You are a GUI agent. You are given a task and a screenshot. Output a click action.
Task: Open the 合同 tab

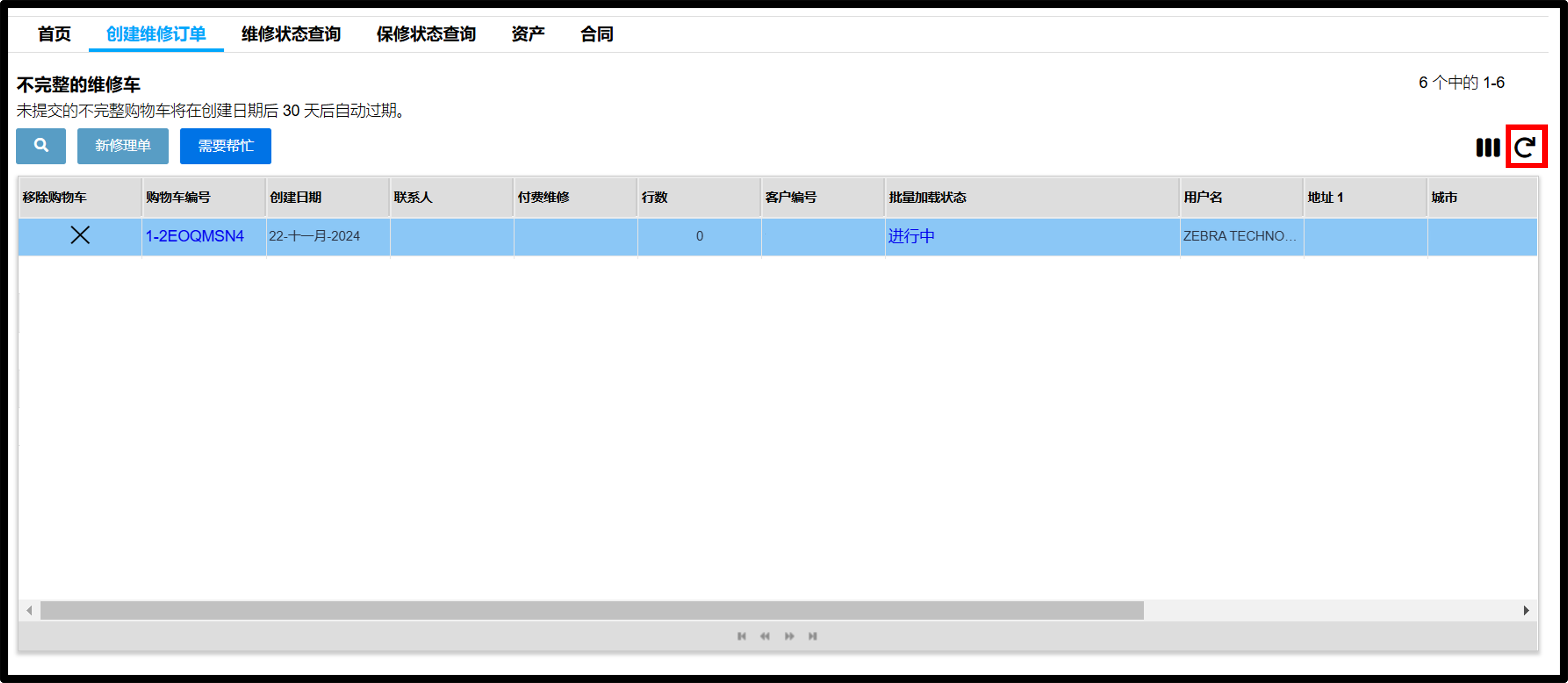point(597,34)
